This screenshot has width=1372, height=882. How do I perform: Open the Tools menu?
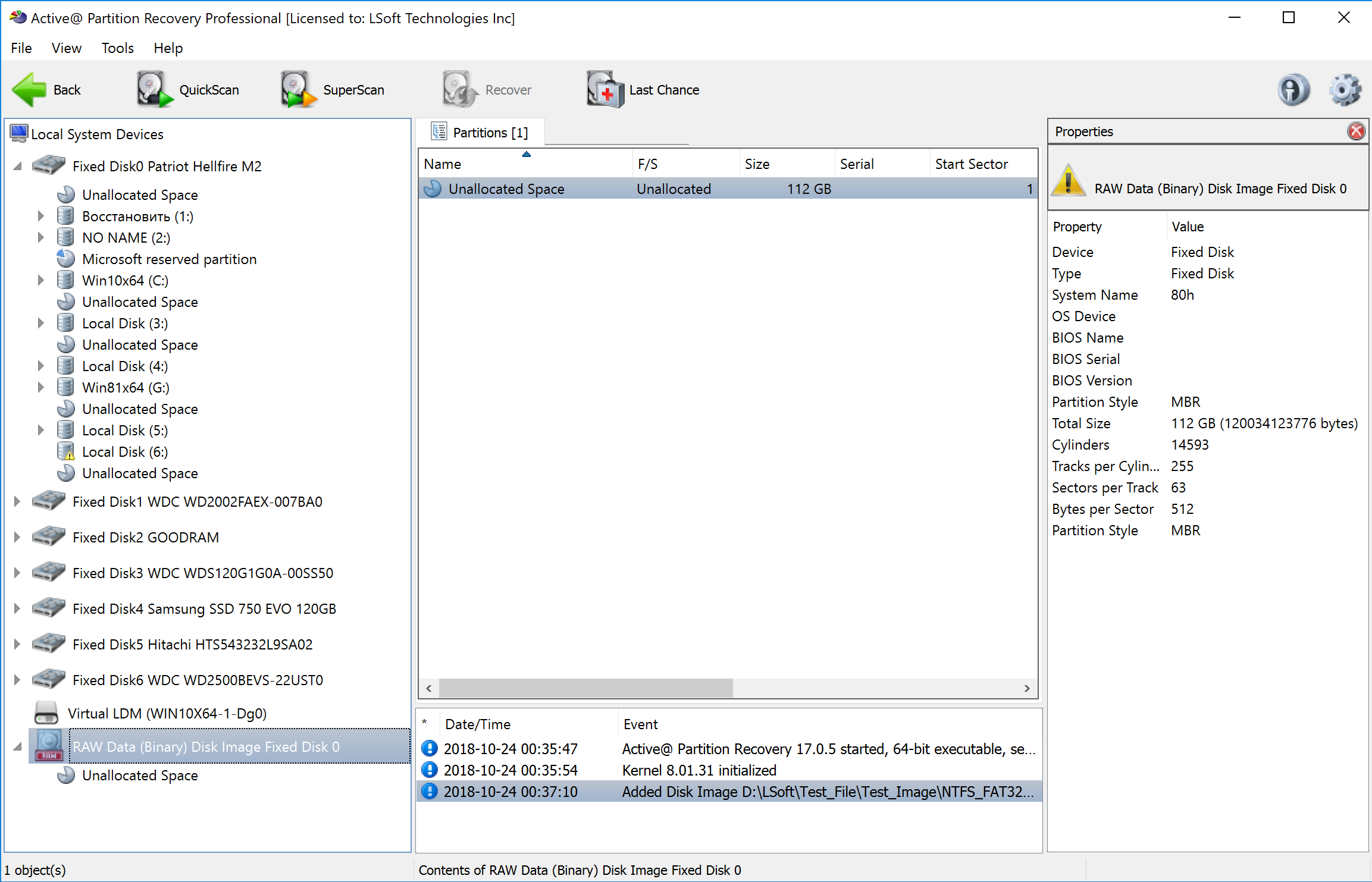117,48
